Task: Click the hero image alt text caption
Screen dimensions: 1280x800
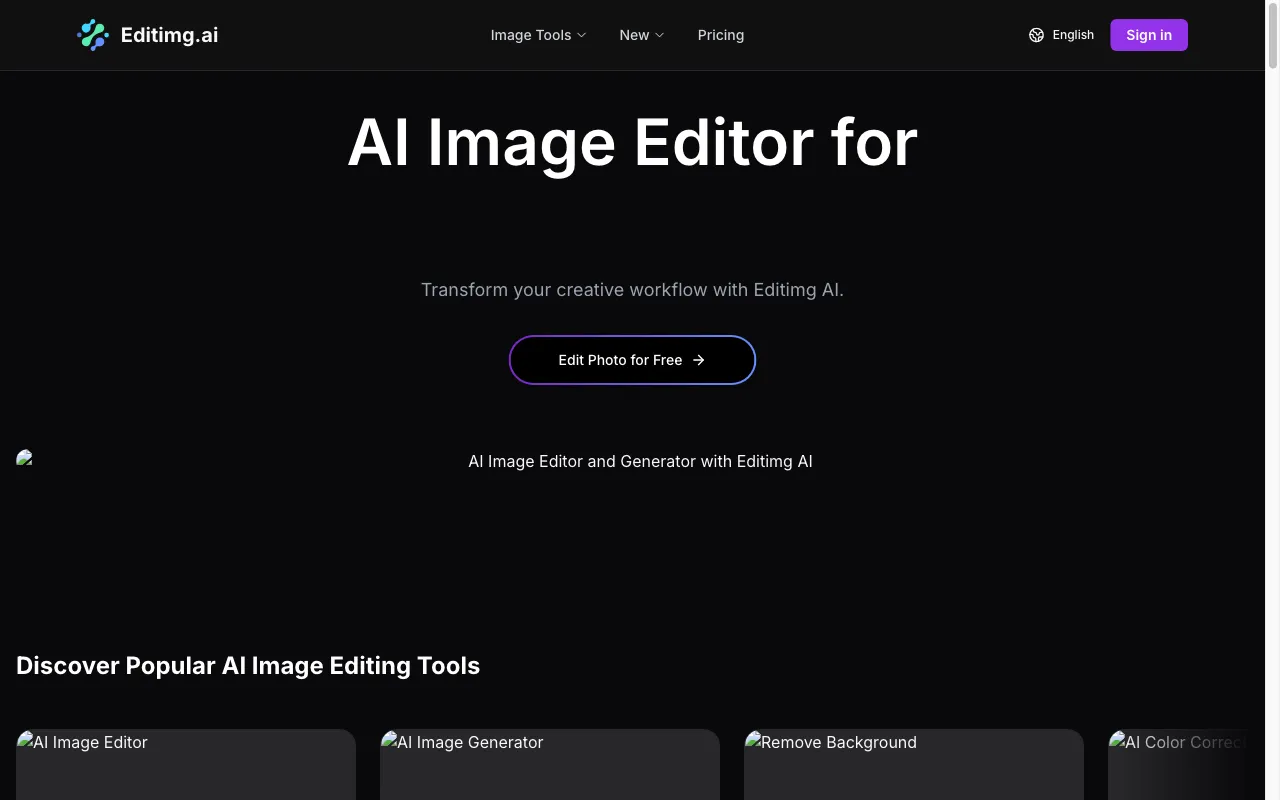Action: [x=640, y=461]
